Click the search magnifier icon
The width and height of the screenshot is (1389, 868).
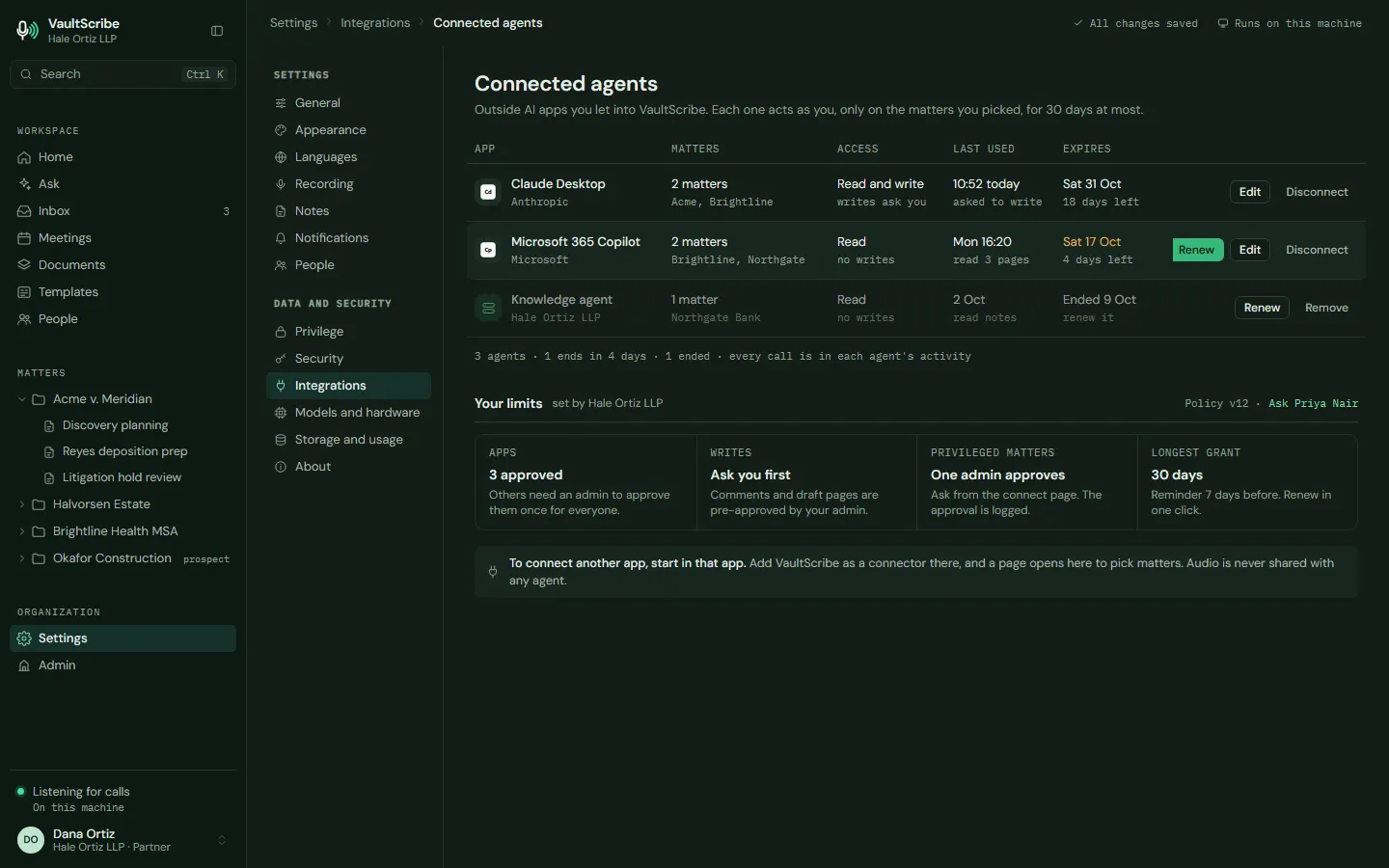tap(25, 74)
